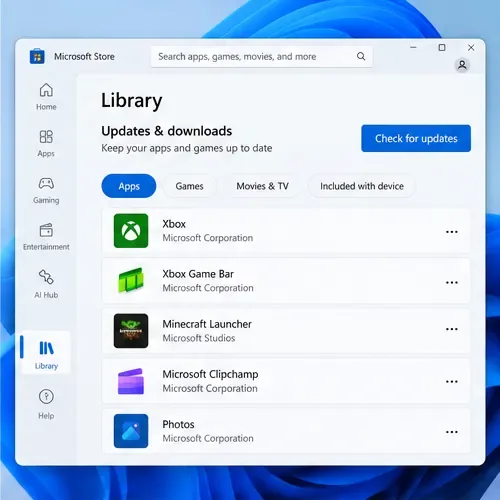
Task: Select the Apps filter tab
Action: [x=129, y=186]
